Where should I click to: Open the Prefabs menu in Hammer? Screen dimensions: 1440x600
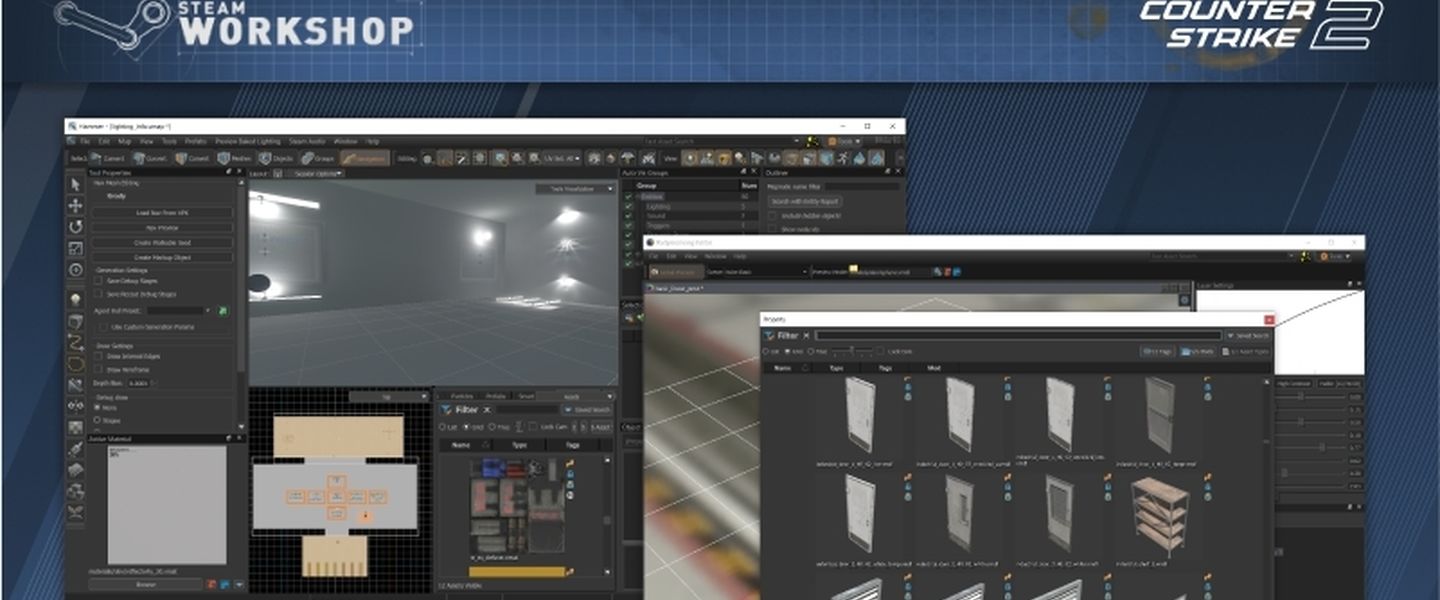tap(196, 141)
